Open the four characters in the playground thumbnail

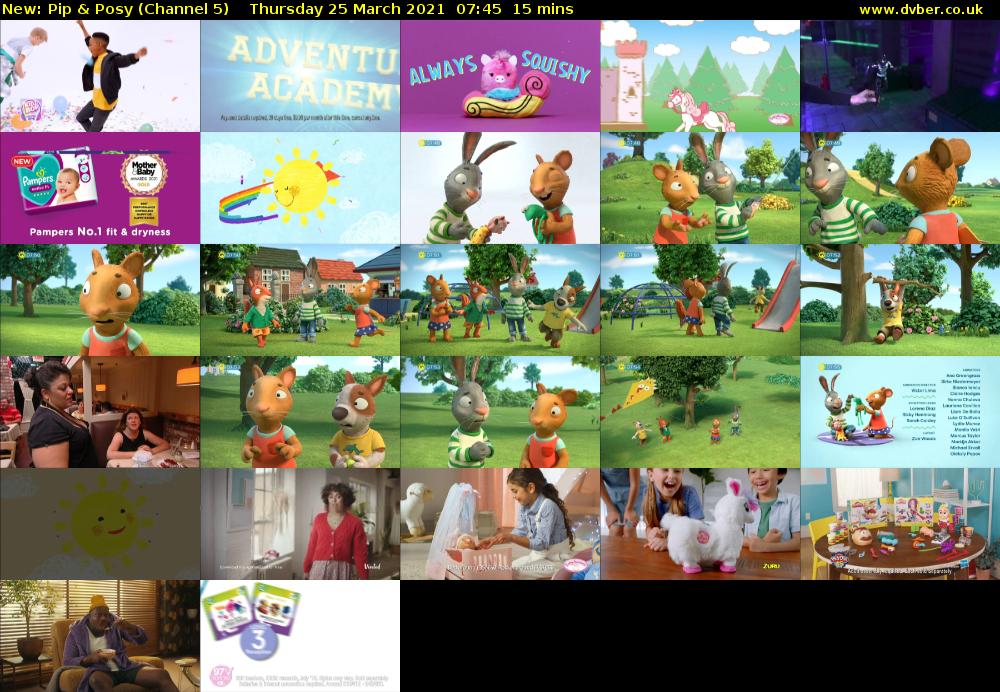tap(500, 300)
